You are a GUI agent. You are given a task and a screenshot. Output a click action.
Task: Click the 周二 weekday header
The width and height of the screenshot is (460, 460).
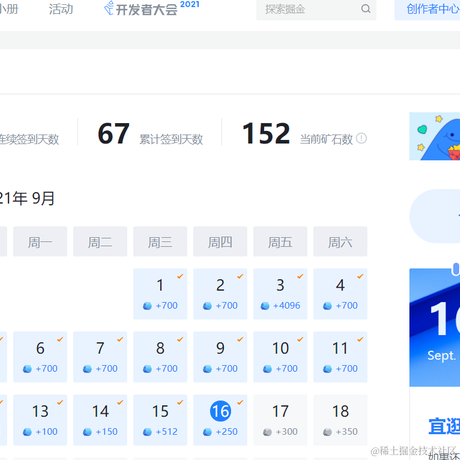[x=100, y=242]
